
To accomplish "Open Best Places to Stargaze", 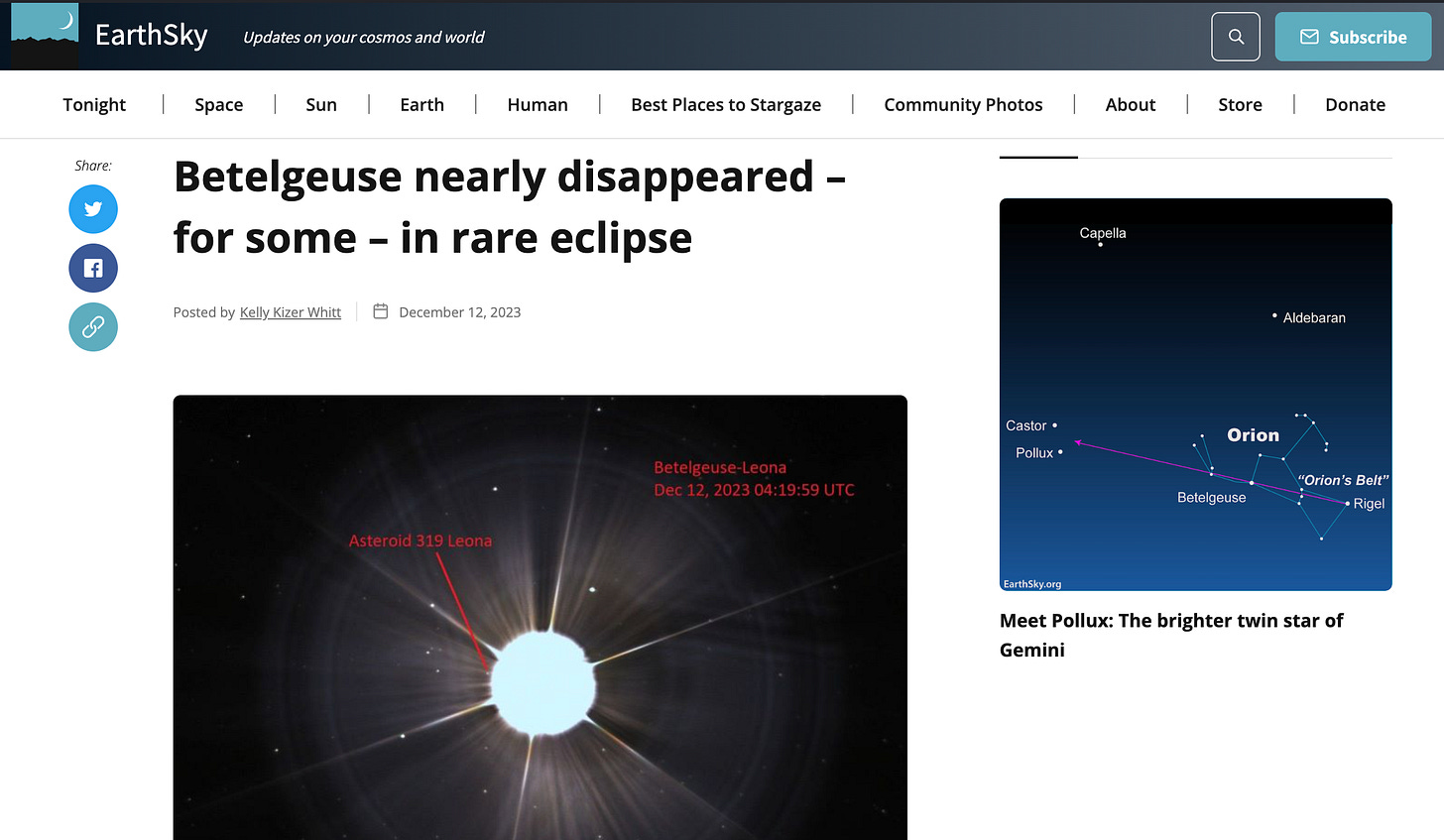I will pos(726,104).
